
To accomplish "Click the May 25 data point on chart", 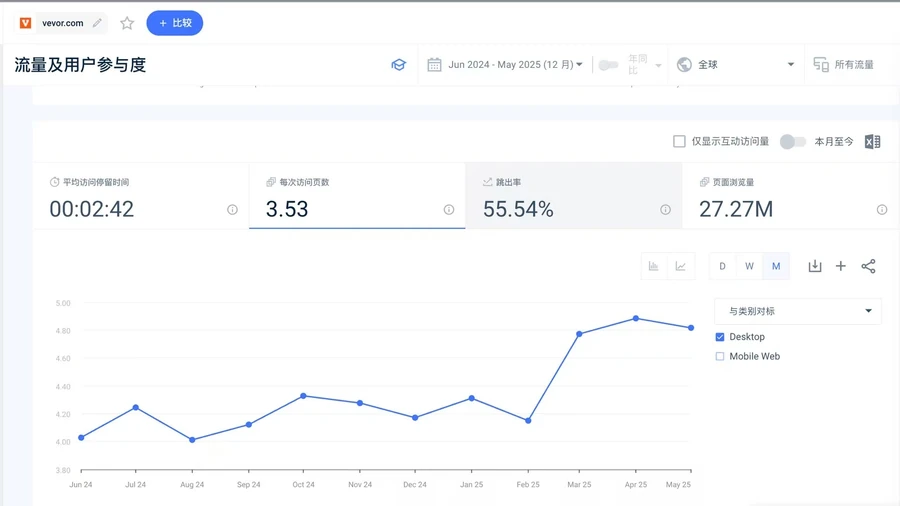I will pos(691,328).
